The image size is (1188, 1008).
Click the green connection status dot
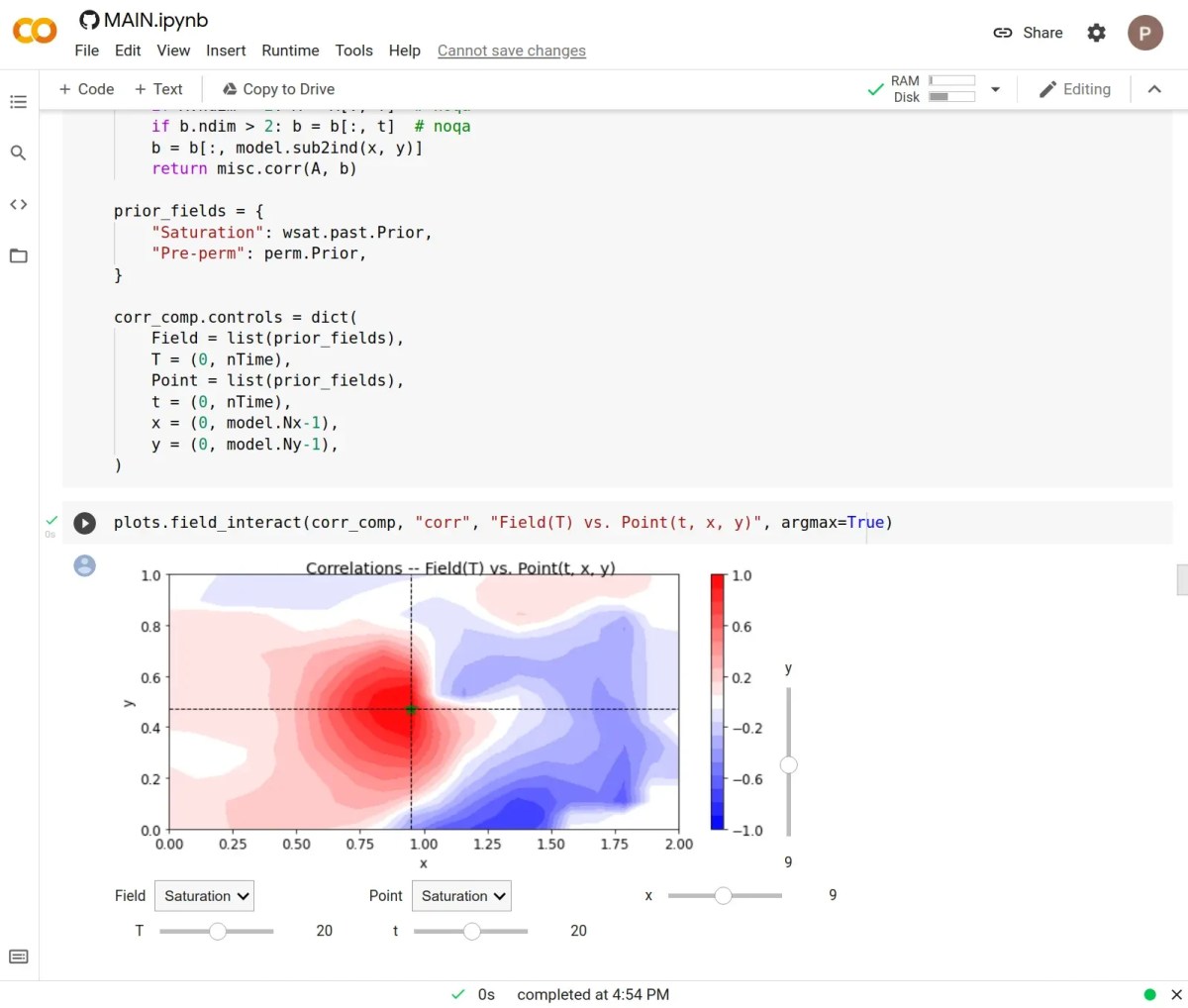(x=1149, y=994)
